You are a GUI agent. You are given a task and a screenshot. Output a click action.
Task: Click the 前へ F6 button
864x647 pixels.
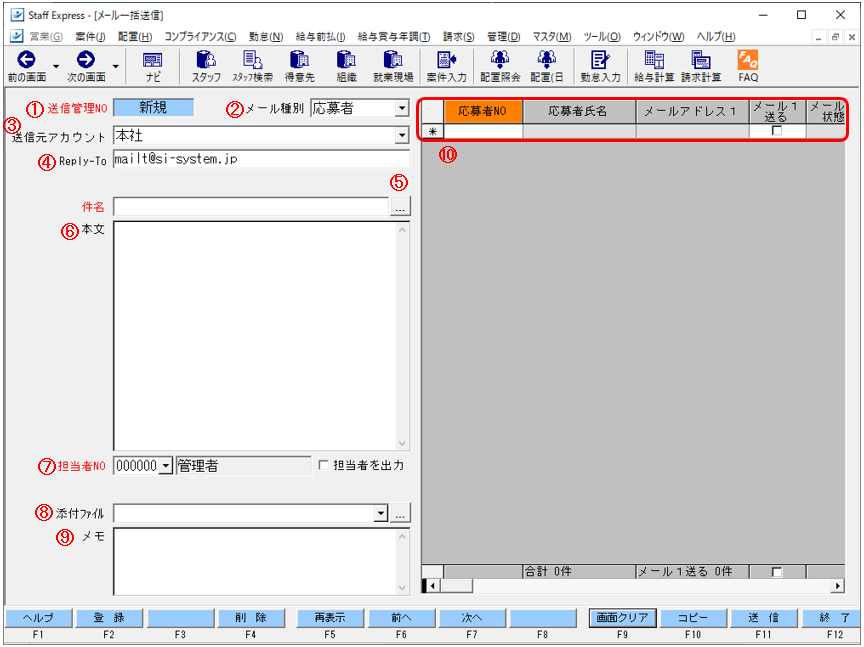(x=401, y=618)
